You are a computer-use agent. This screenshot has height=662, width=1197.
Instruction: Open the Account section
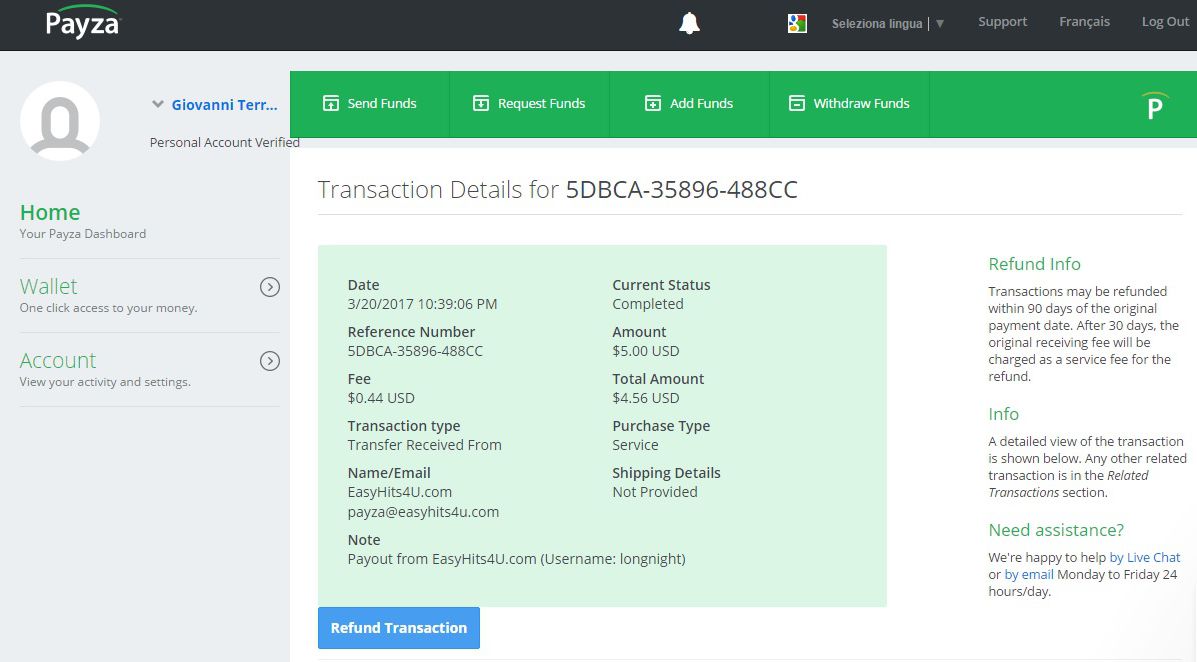tap(58, 360)
